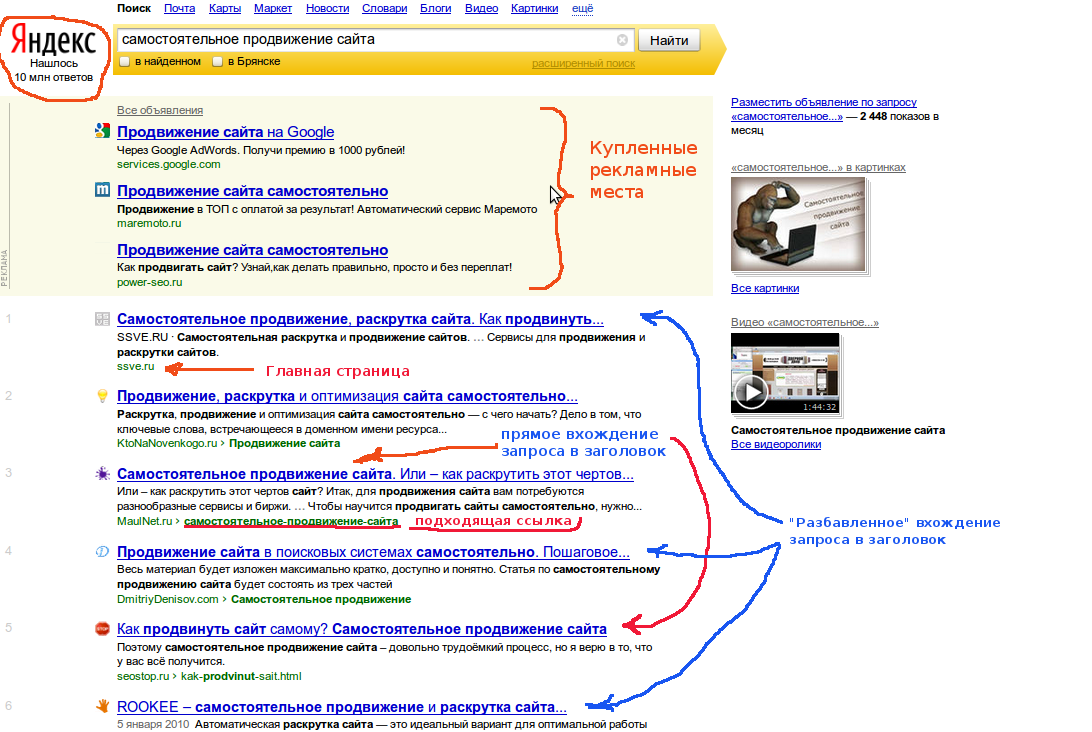Open the monkey-with-laptop image thumbnail
Image resolution: width=1092 pixels, height=732 pixels.
click(x=798, y=224)
